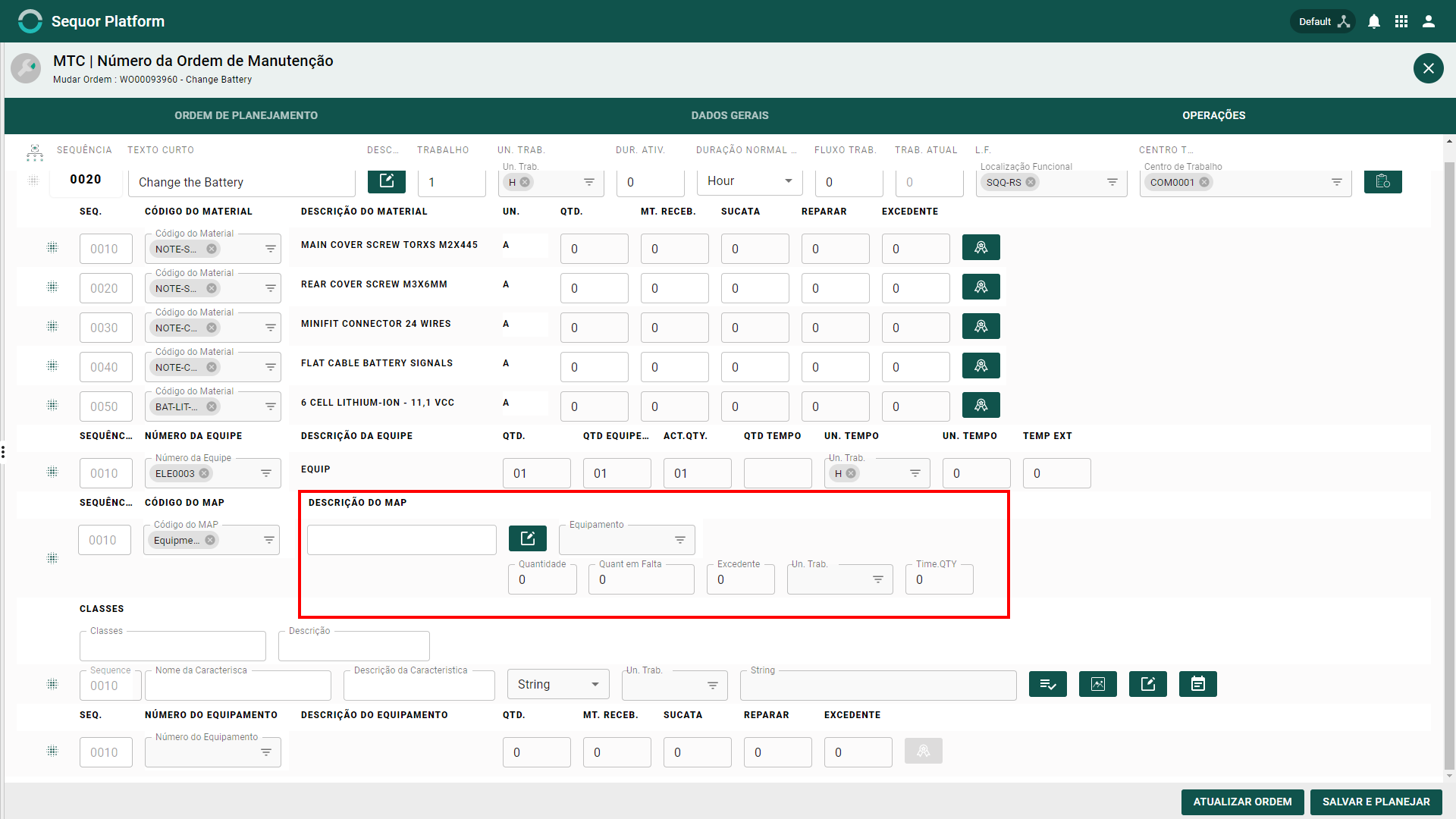Click the Time.QTY field
The height and width of the screenshot is (819, 1456).
pyautogui.click(x=940, y=579)
